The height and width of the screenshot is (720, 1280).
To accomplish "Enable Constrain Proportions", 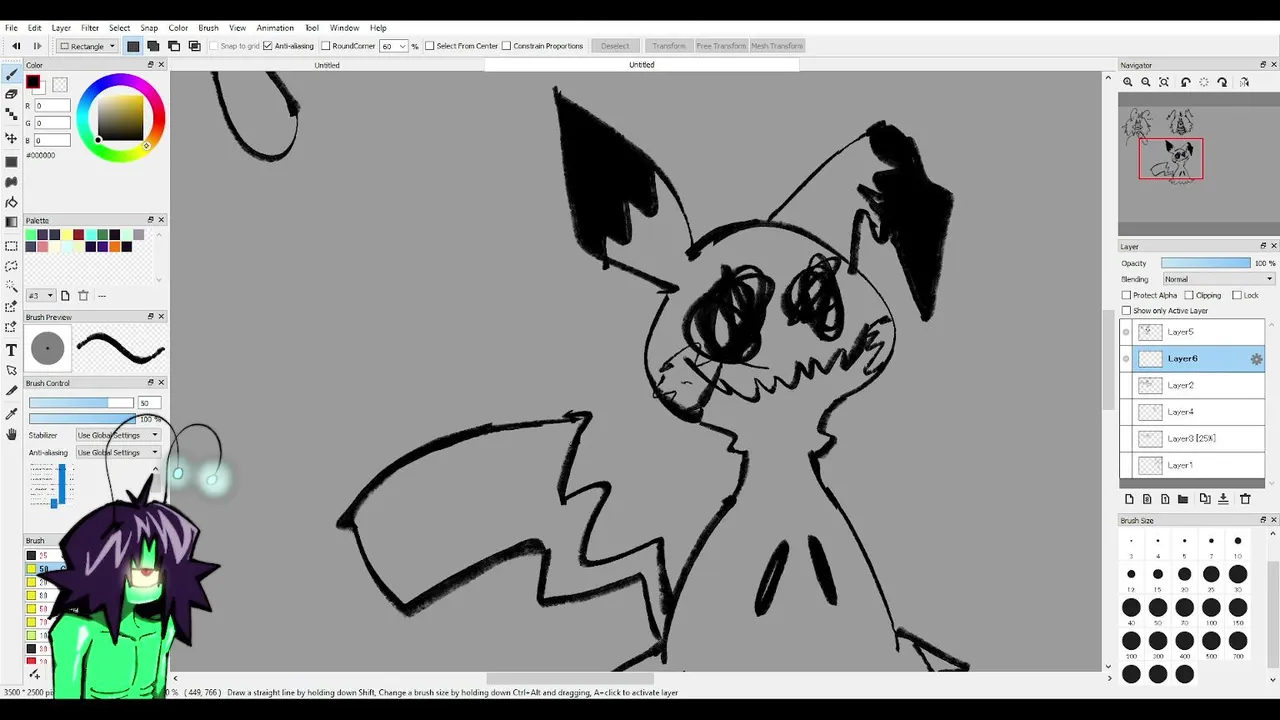I will point(507,46).
